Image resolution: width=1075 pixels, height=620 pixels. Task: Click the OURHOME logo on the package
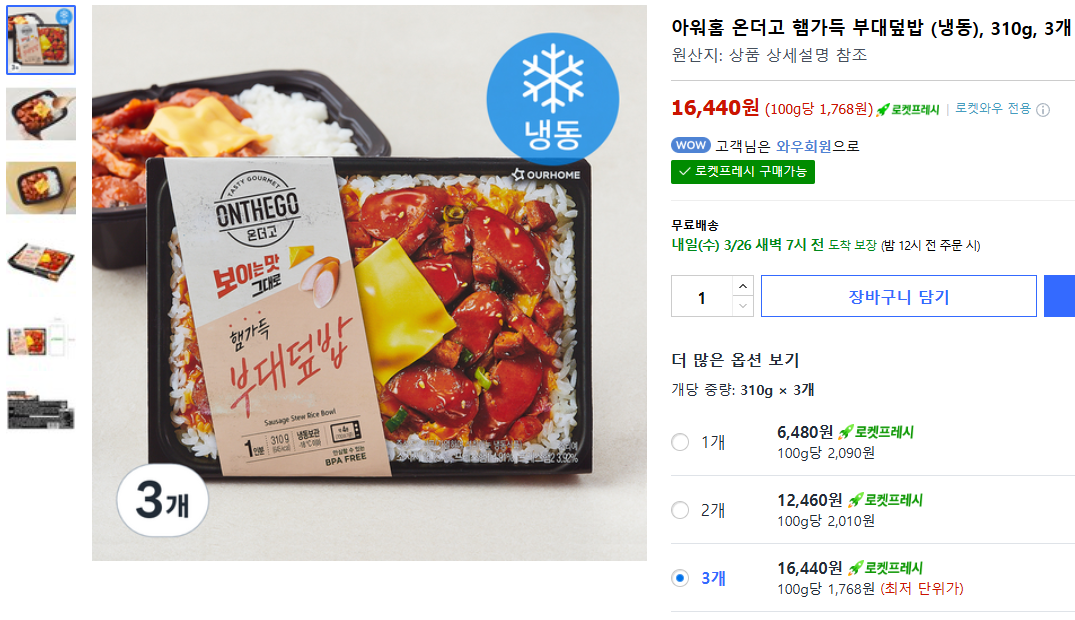pyautogui.click(x=546, y=174)
